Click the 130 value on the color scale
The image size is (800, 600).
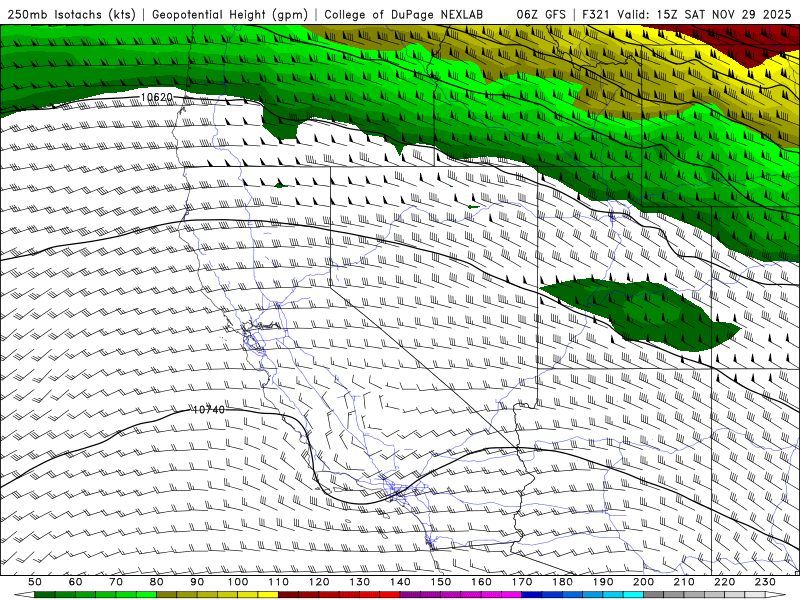[x=360, y=582]
